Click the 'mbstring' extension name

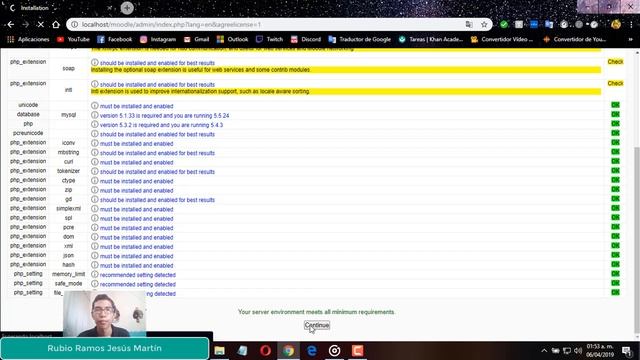69,152
